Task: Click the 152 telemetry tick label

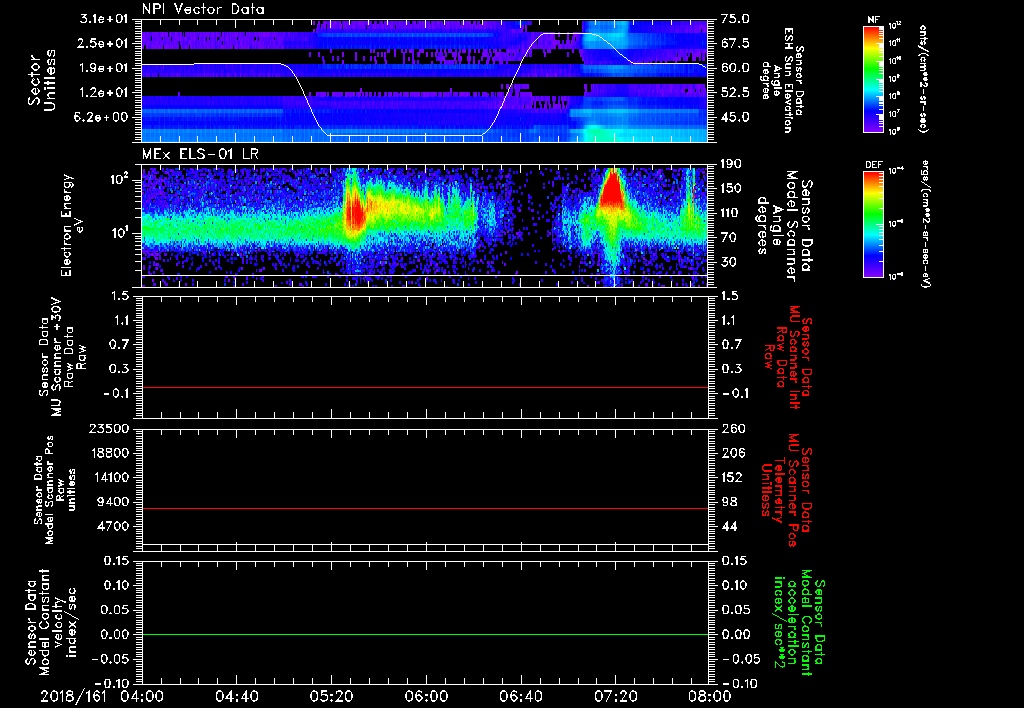Action: (x=731, y=477)
